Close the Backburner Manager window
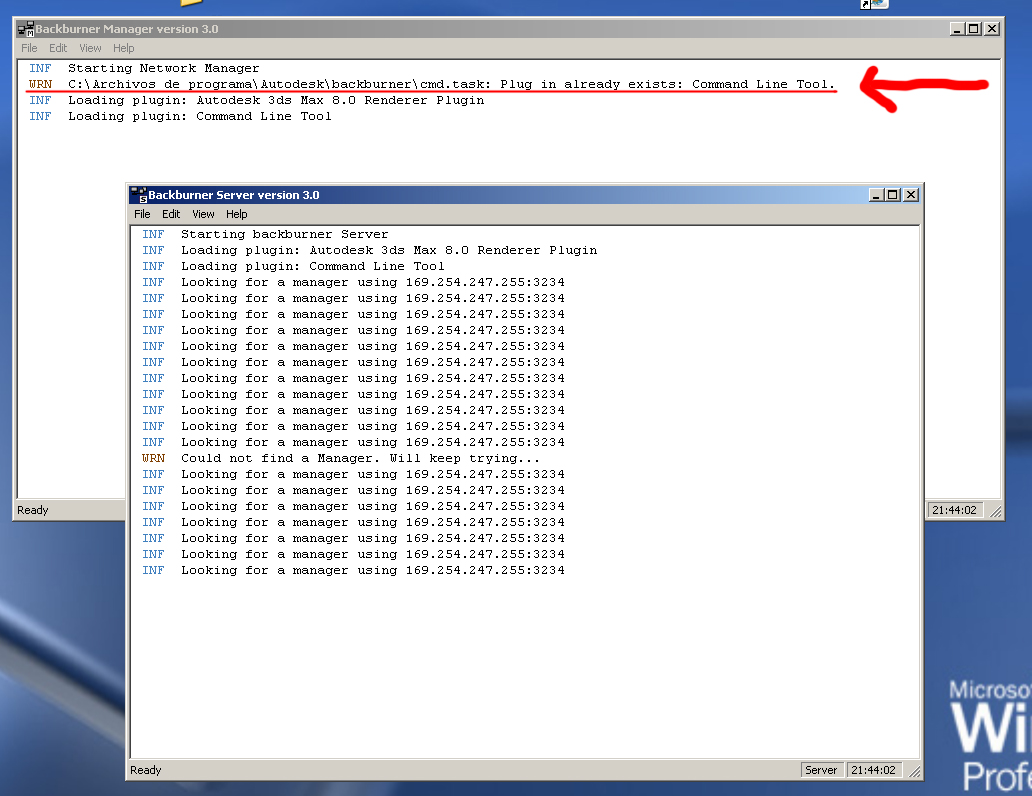The image size is (1032, 796). (x=992, y=29)
